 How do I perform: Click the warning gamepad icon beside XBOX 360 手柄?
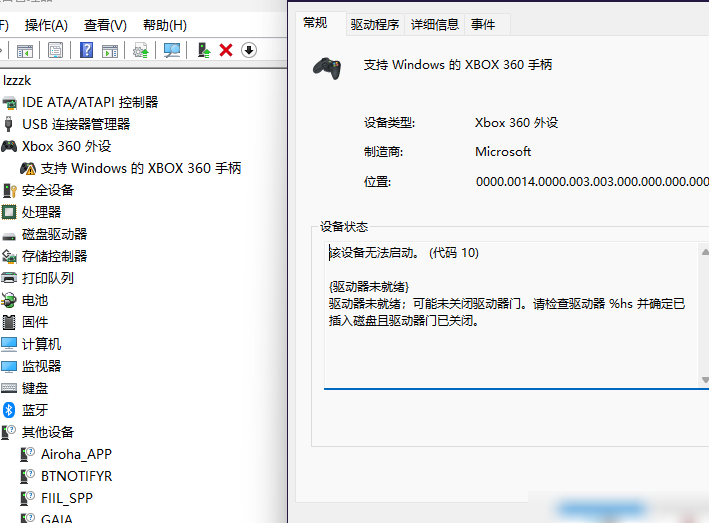click(28, 168)
